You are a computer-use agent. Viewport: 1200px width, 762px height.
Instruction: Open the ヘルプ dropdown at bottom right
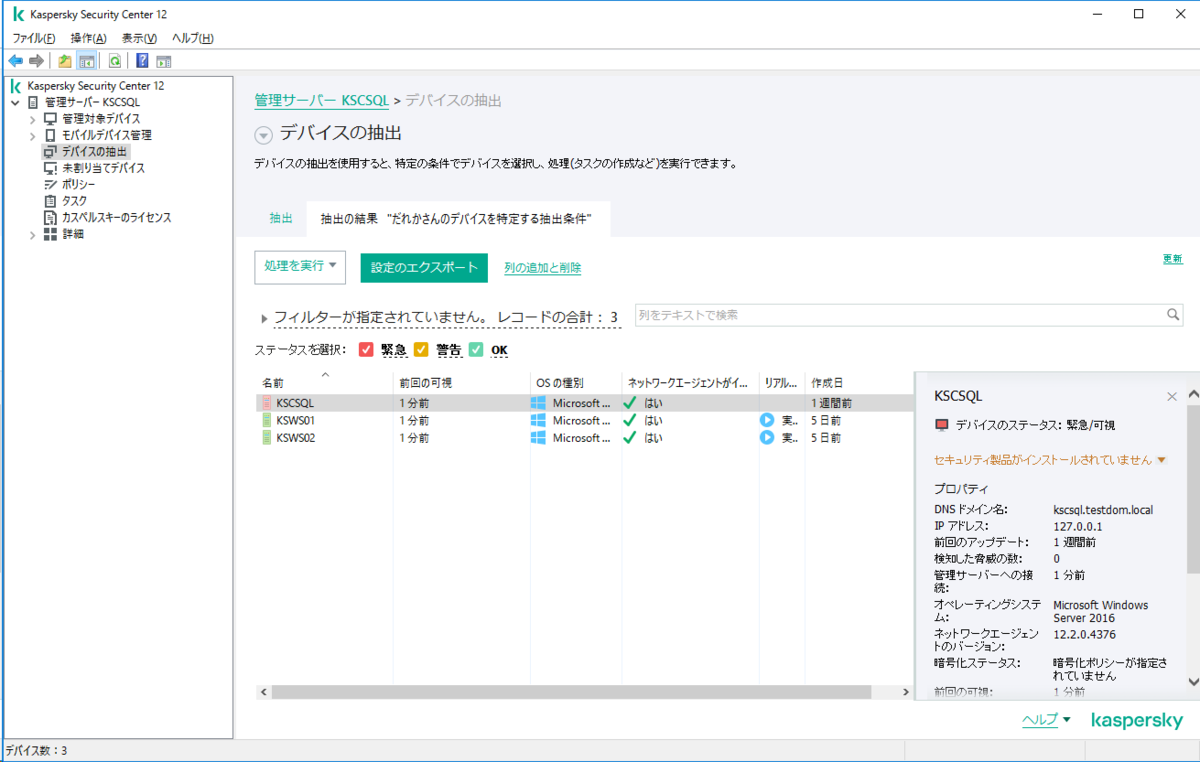tap(1046, 719)
